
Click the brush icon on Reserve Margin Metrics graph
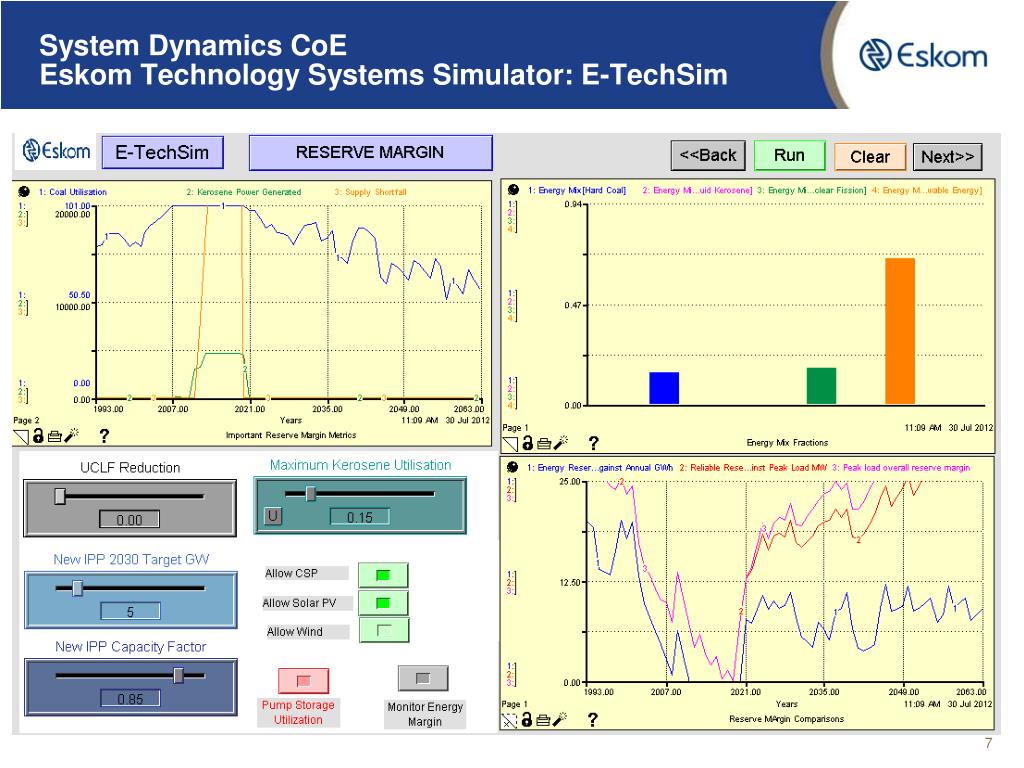pyautogui.click(x=72, y=435)
